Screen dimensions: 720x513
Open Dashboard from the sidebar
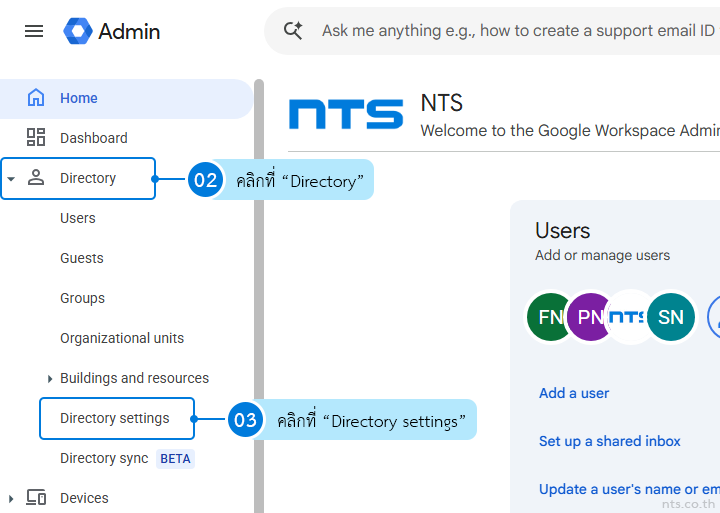[94, 138]
